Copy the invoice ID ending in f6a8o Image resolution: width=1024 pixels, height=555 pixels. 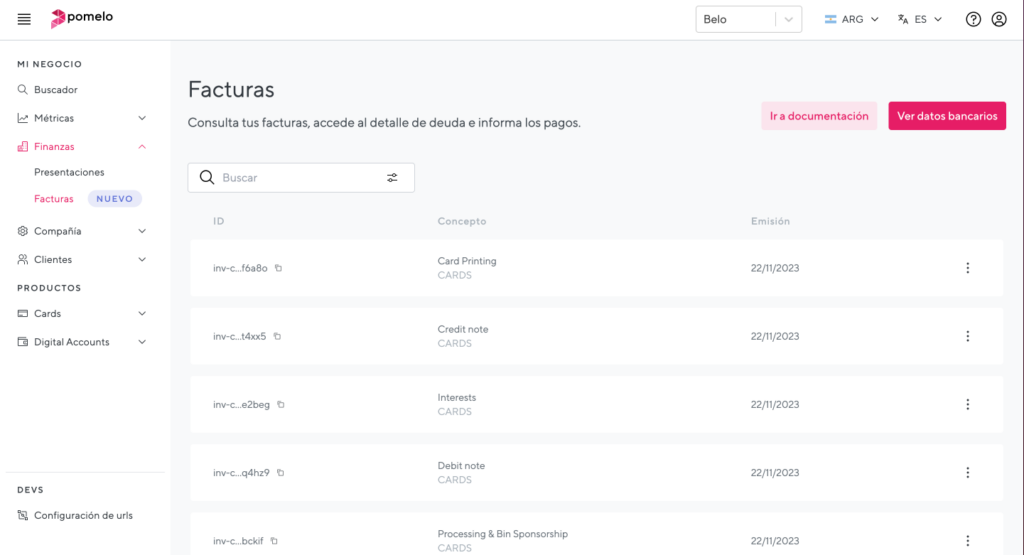tap(279, 268)
